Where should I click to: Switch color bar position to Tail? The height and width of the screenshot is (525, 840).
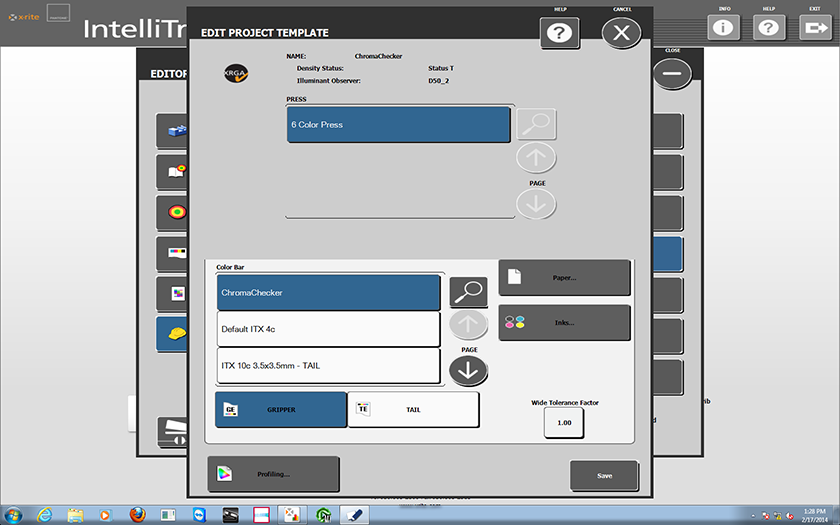click(x=413, y=409)
